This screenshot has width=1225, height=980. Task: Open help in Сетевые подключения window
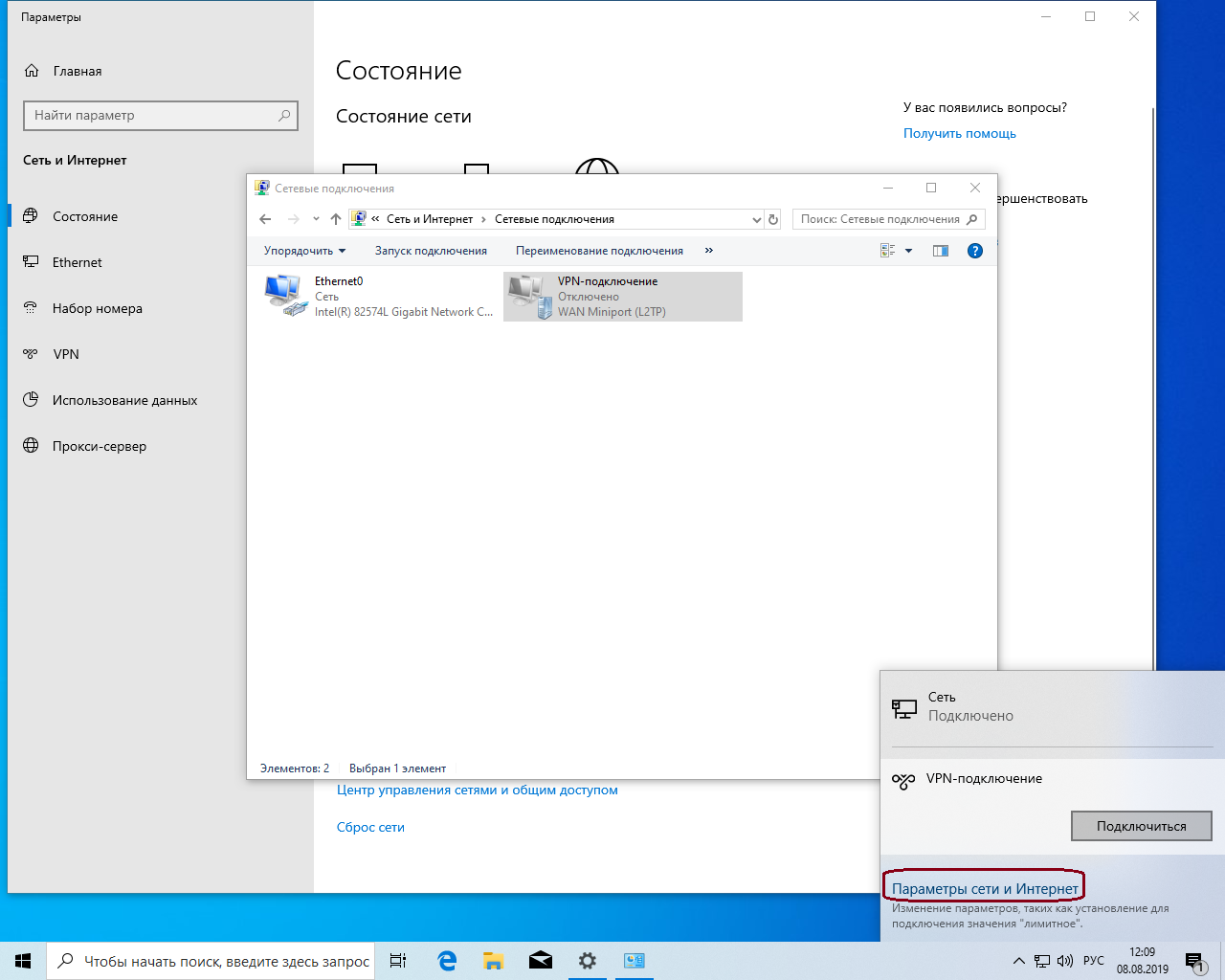tap(975, 251)
